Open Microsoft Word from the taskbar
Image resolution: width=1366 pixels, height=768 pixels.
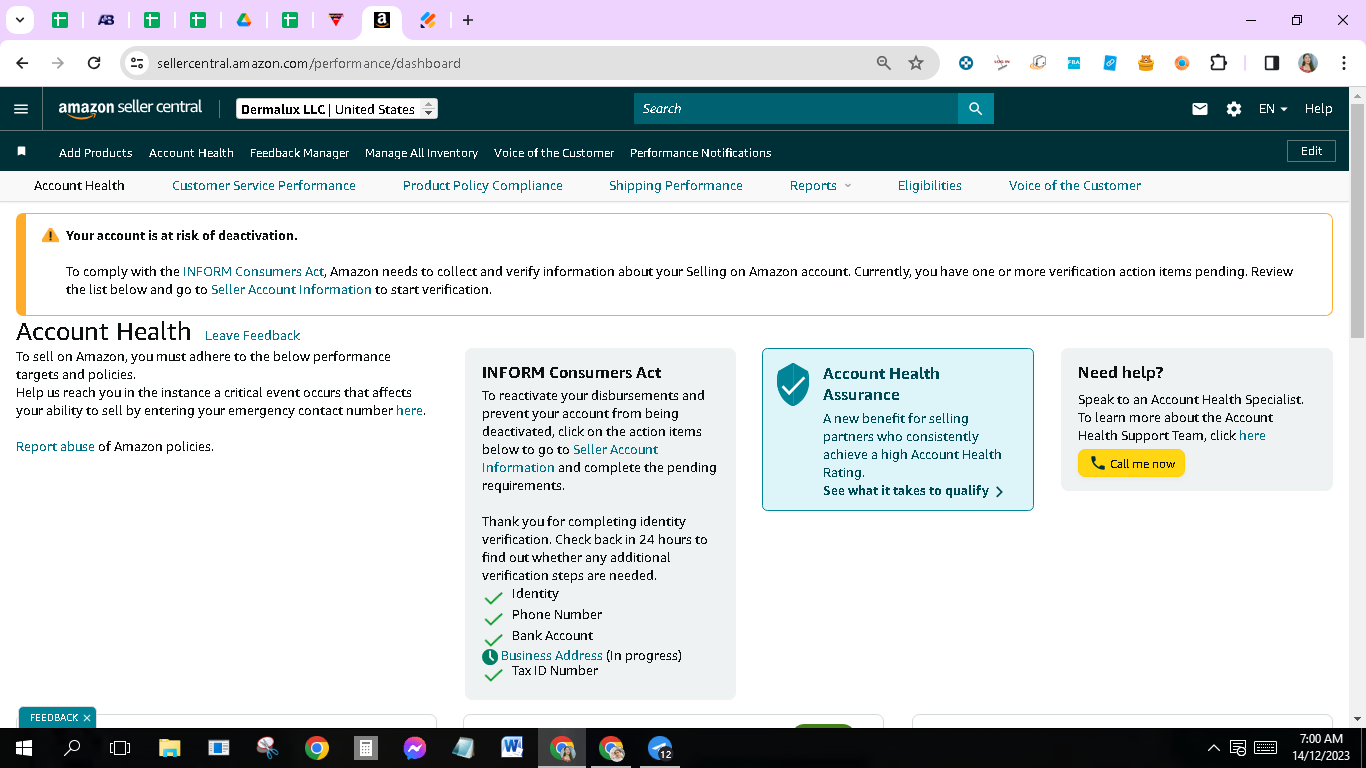(x=512, y=747)
